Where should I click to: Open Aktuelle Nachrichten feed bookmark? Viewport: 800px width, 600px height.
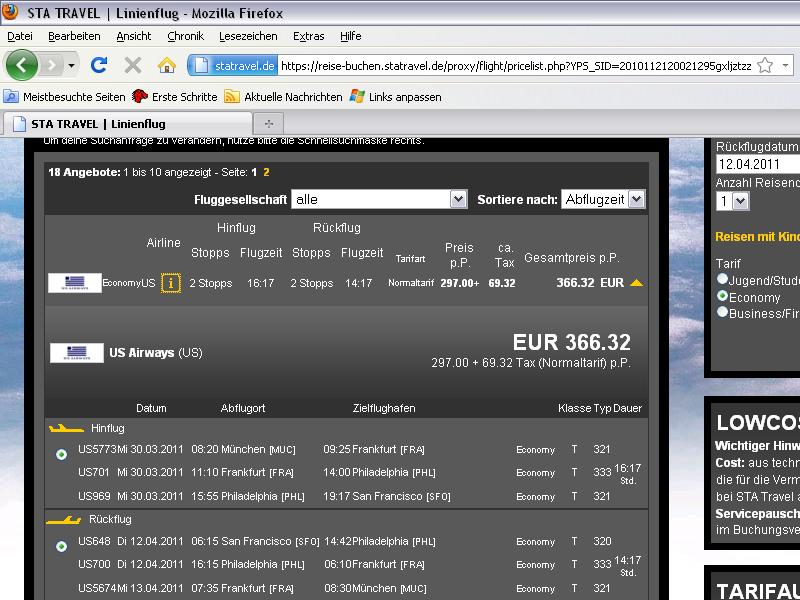(x=283, y=96)
